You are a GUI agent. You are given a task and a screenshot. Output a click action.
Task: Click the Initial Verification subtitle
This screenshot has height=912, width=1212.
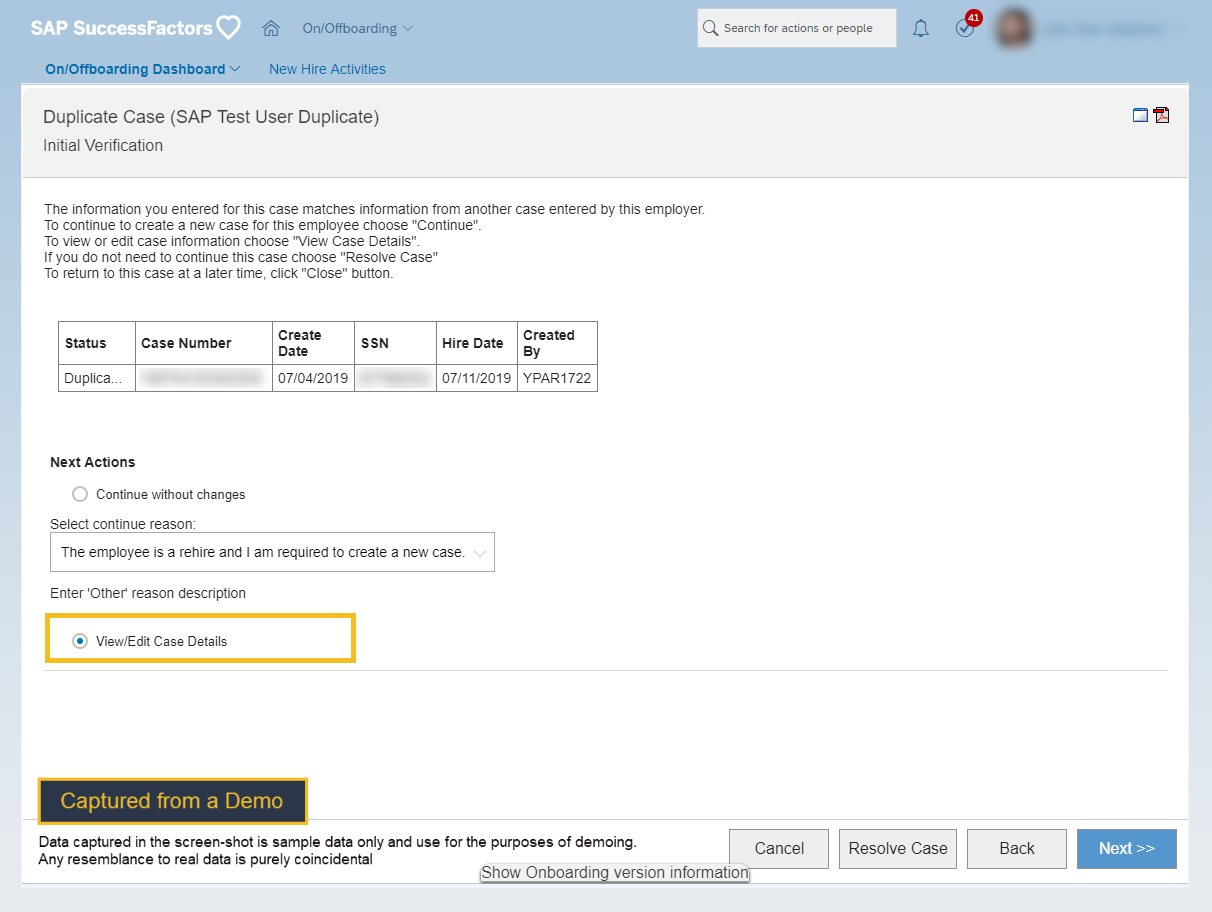coord(103,145)
